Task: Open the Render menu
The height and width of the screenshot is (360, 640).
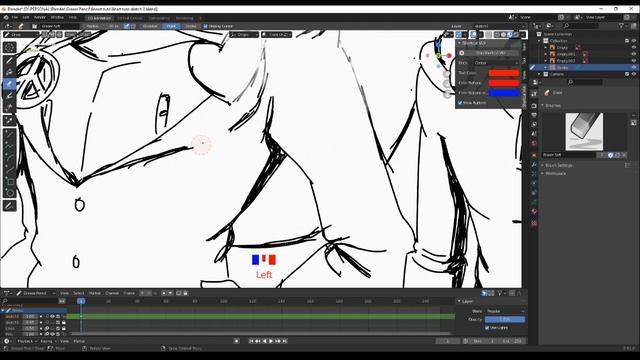Action: tap(40, 18)
